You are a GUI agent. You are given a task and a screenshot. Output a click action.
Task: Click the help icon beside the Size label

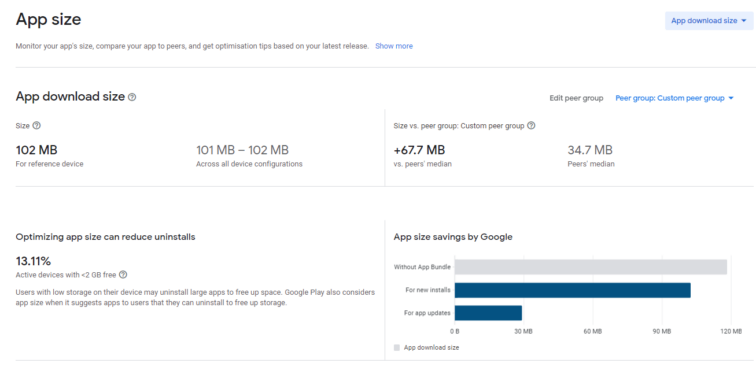point(36,125)
